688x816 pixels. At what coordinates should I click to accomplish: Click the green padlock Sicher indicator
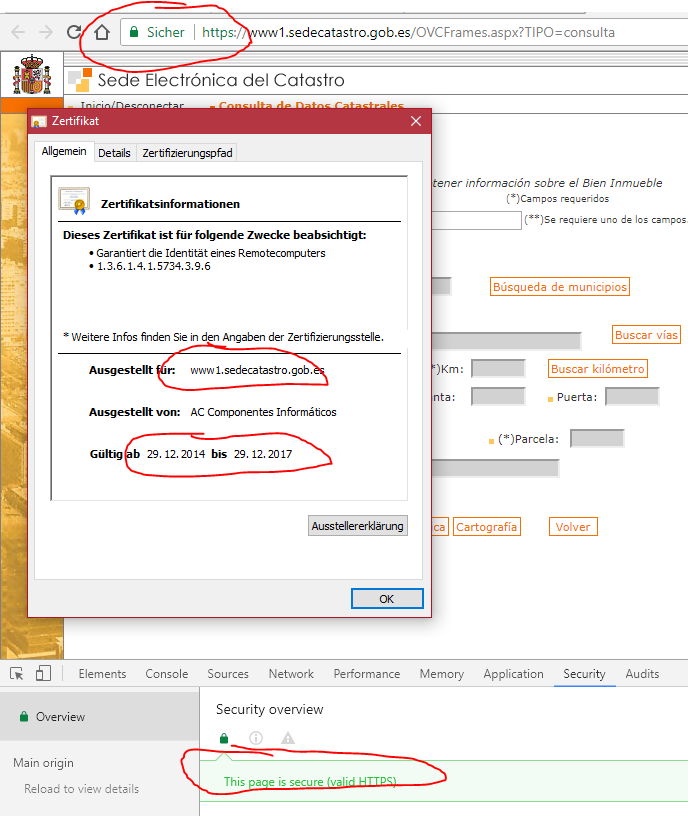[x=157, y=32]
